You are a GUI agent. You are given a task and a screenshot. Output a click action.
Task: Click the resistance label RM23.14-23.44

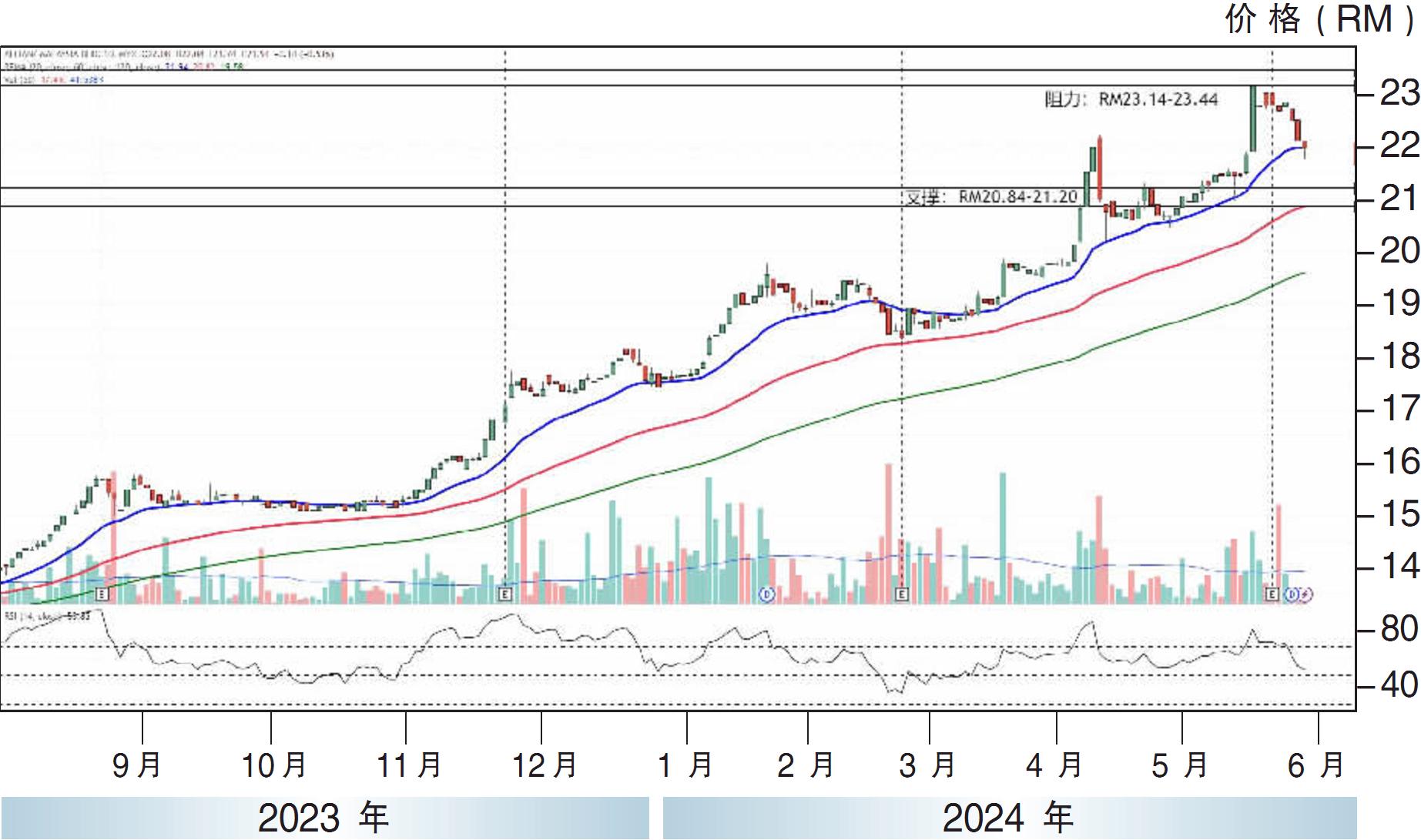(x=1131, y=100)
